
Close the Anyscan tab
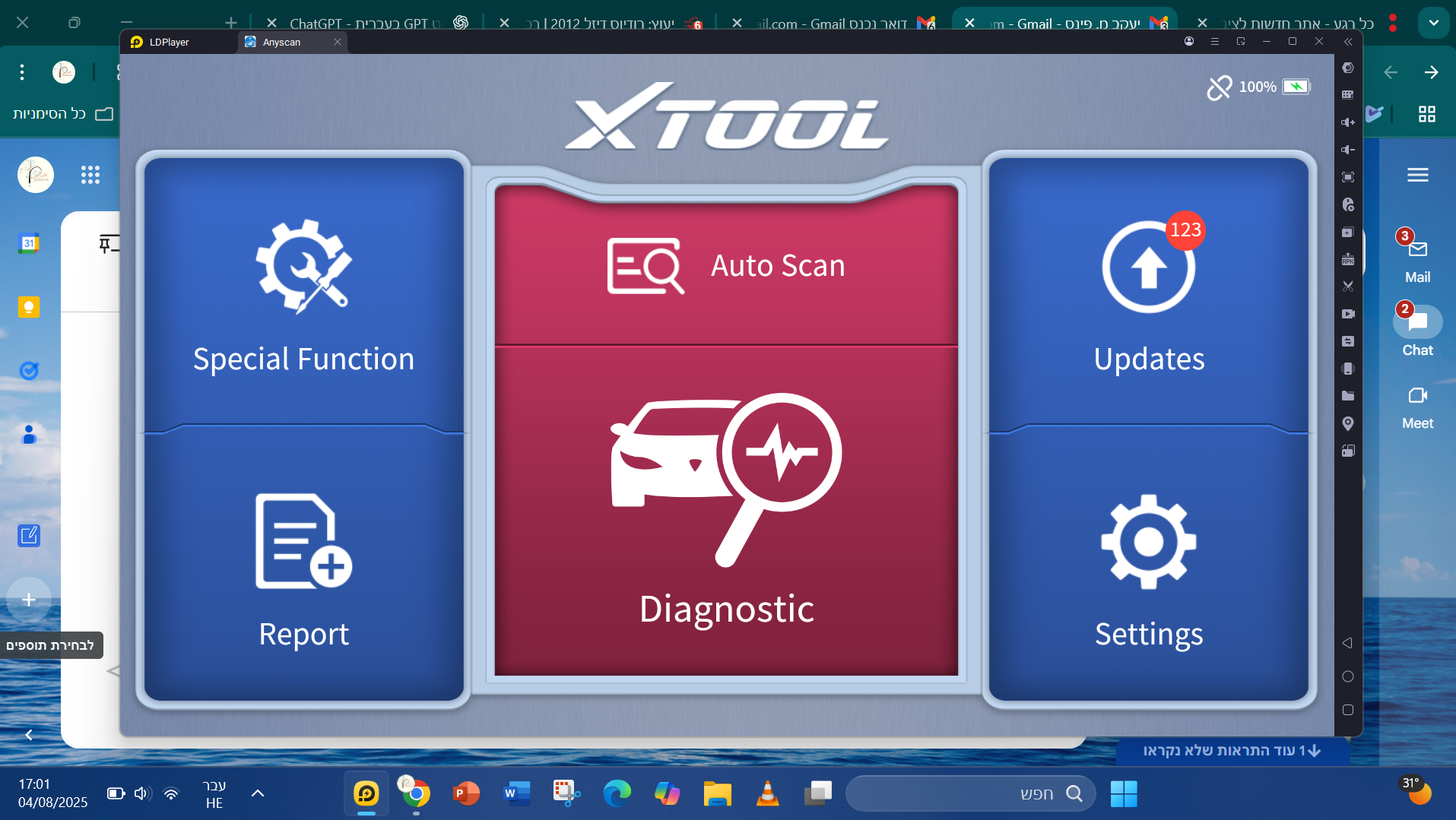[338, 42]
